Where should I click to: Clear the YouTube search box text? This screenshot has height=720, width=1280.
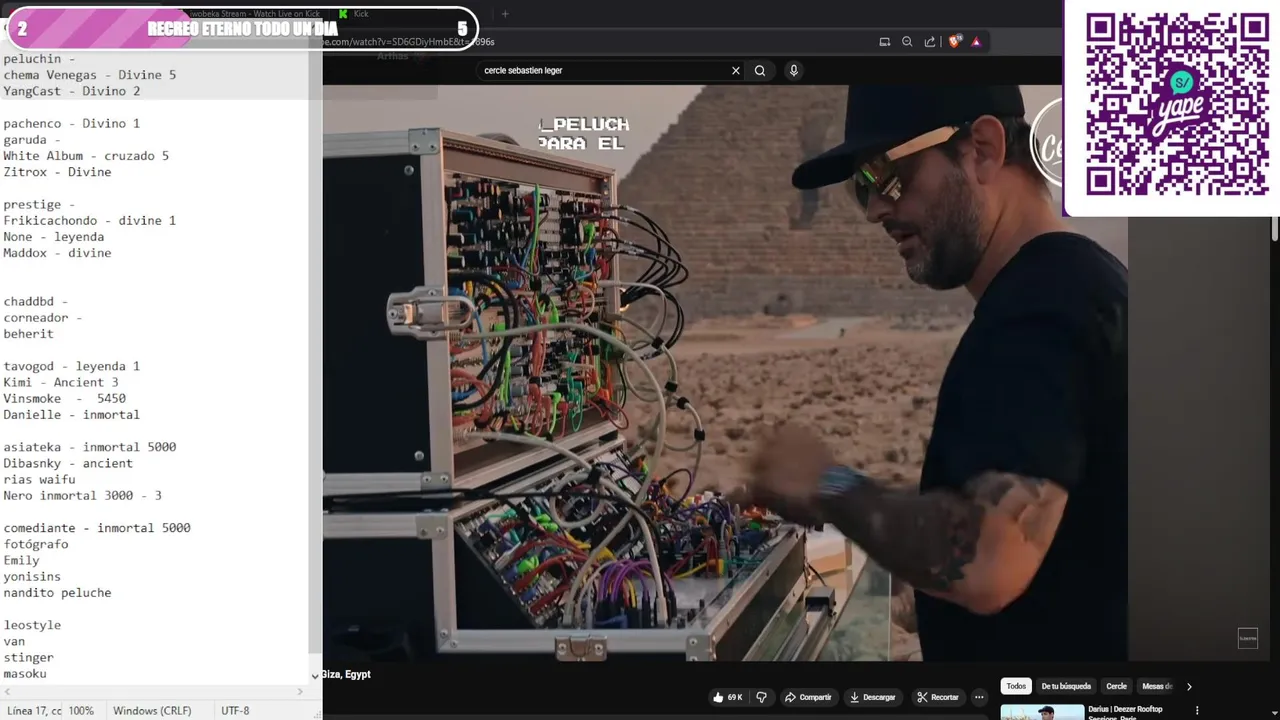(x=736, y=71)
